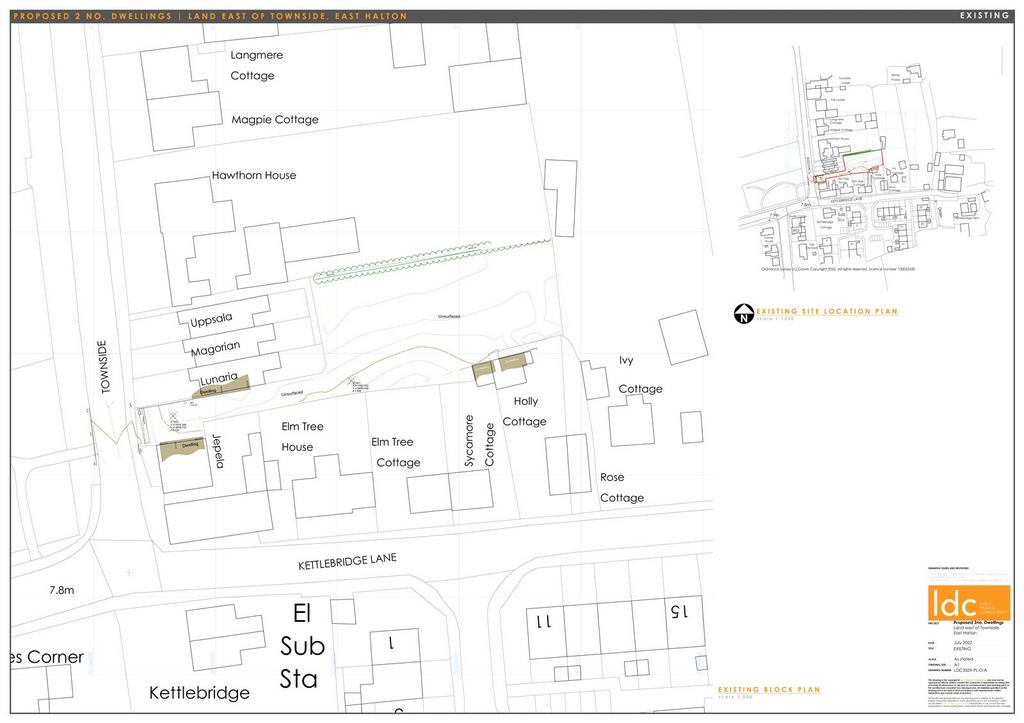Click the north arrow symbol
Viewport: 1024px width, 723px height.
coord(742,312)
